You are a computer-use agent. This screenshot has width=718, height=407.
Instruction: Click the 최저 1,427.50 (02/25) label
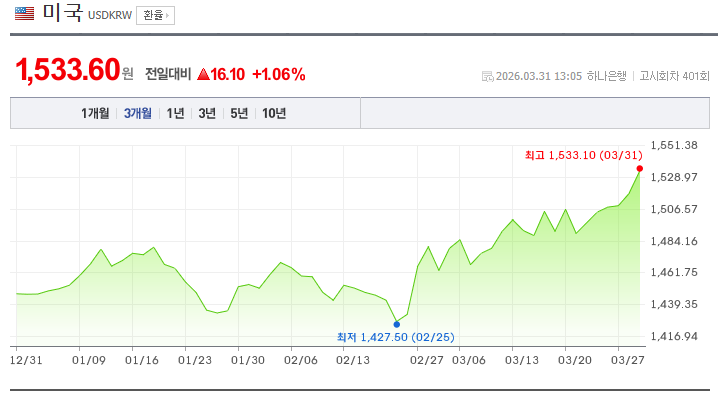point(396,337)
